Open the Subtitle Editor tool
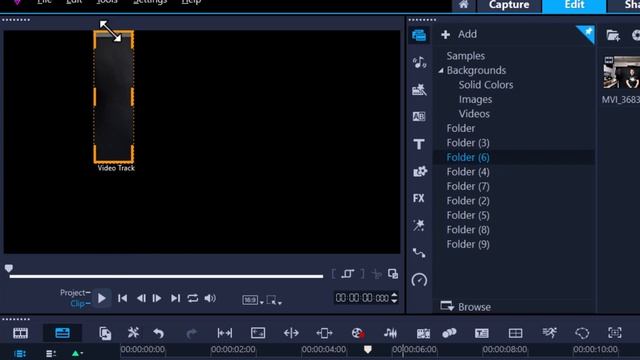The height and width of the screenshot is (360, 640). click(482, 333)
